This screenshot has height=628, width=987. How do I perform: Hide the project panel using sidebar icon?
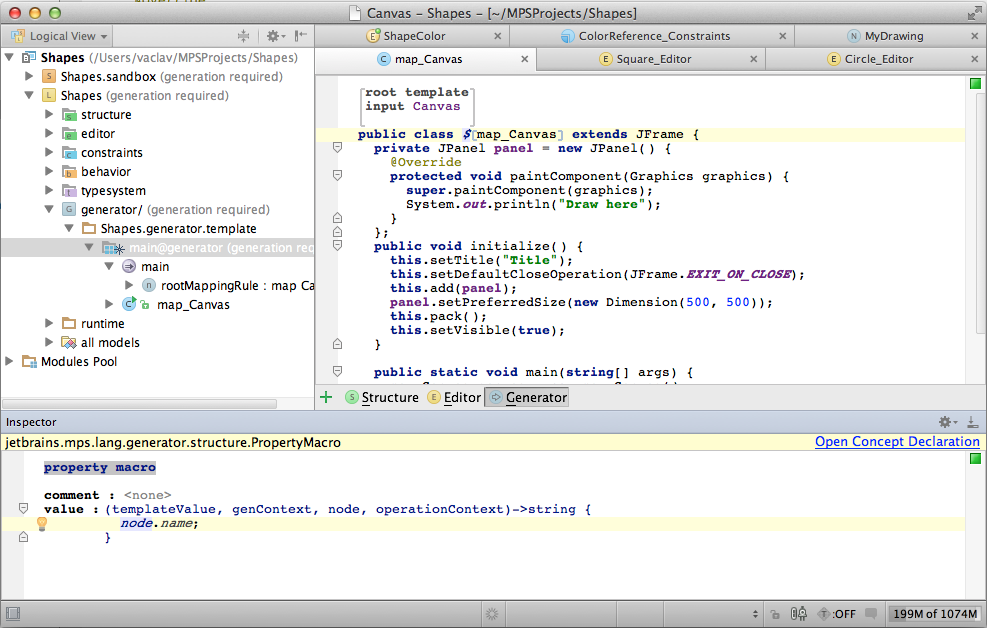pos(300,36)
